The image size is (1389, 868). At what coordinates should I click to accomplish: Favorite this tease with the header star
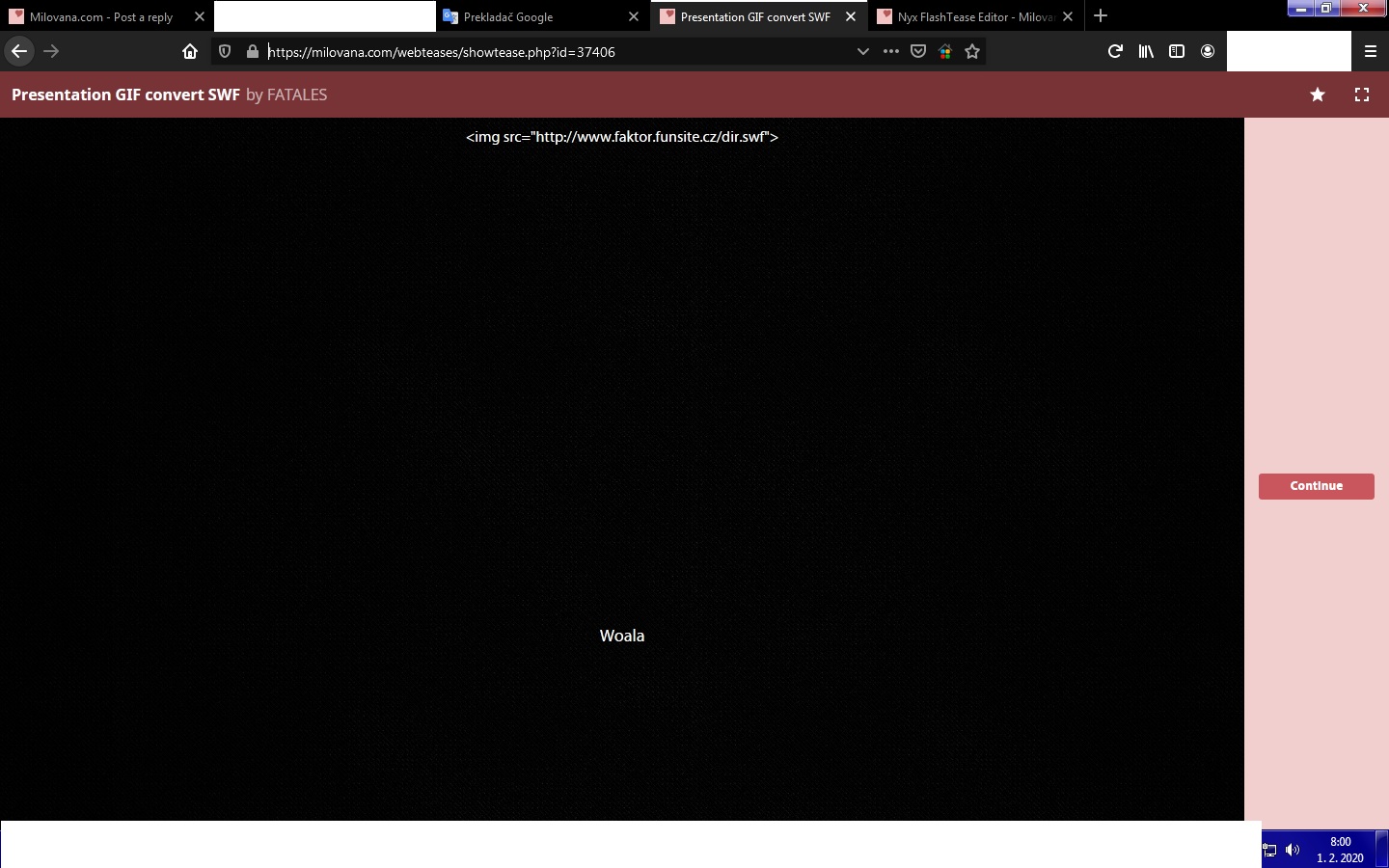coord(1318,95)
